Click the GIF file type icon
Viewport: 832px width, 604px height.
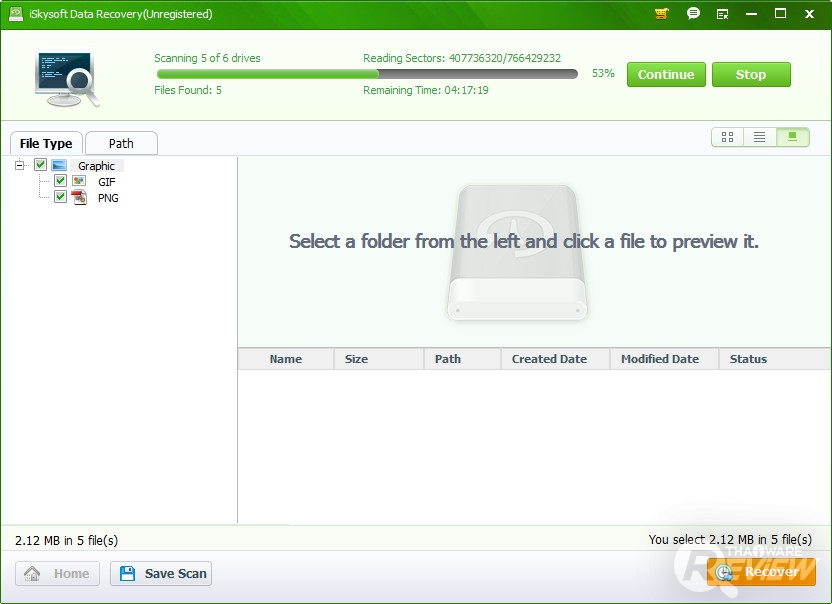coord(79,181)
